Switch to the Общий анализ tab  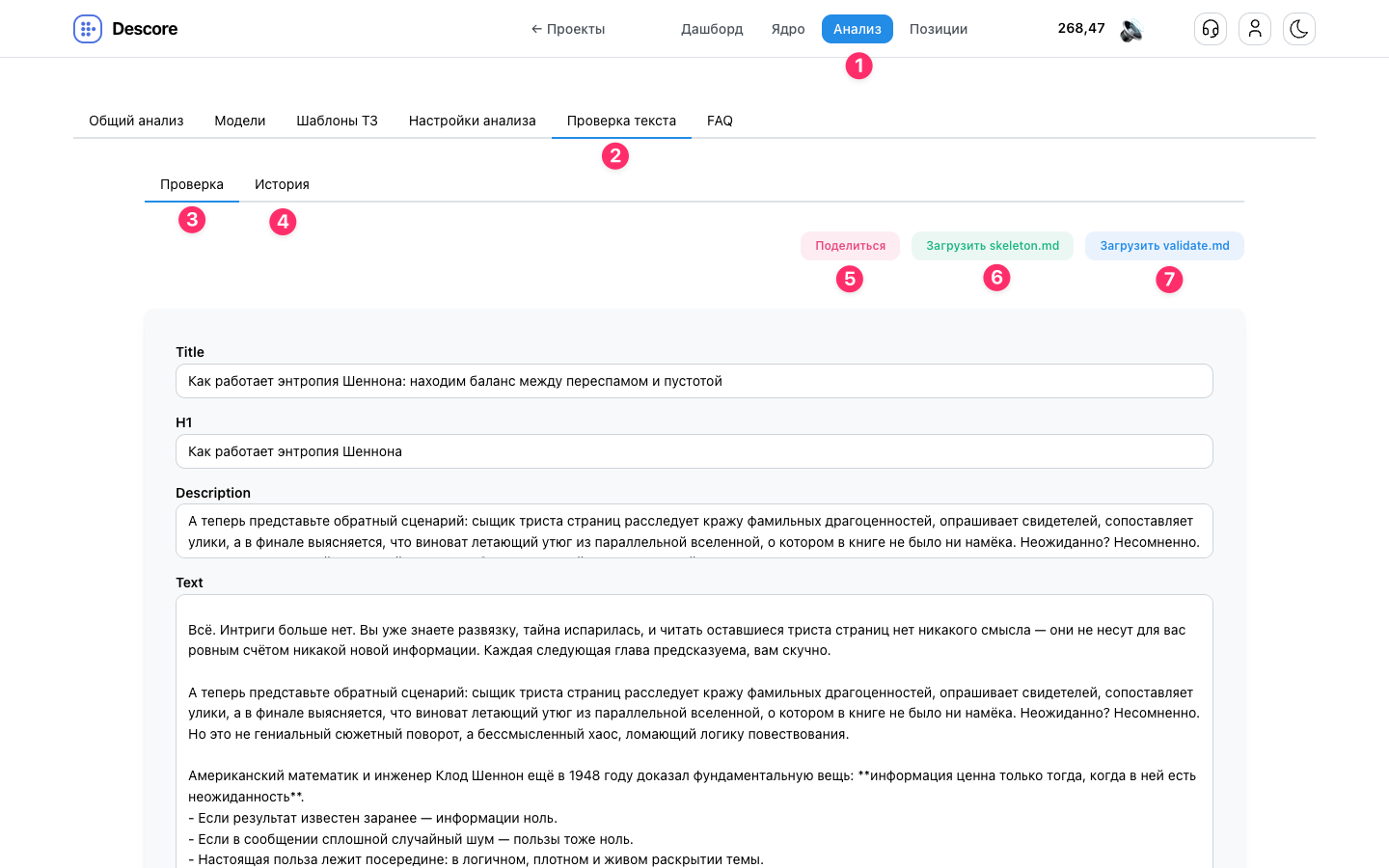136,121
